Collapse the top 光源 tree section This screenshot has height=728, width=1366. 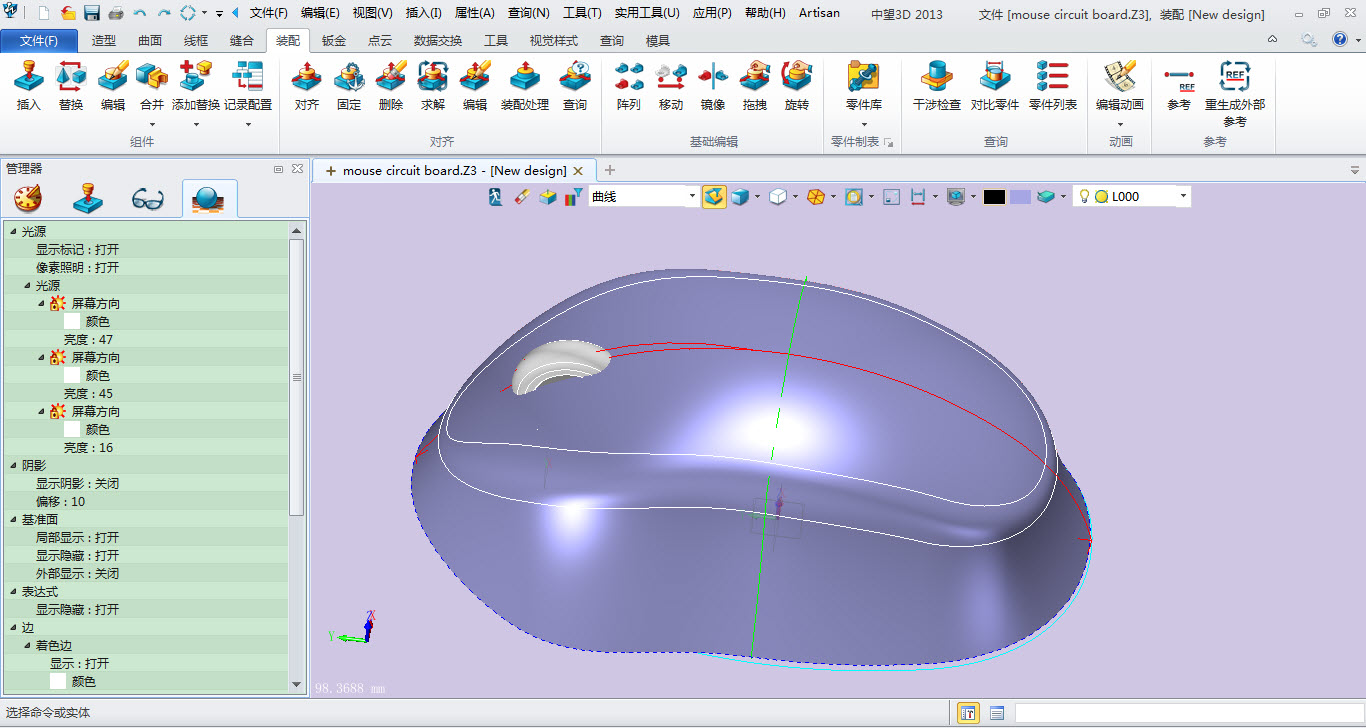click(14, 231)
